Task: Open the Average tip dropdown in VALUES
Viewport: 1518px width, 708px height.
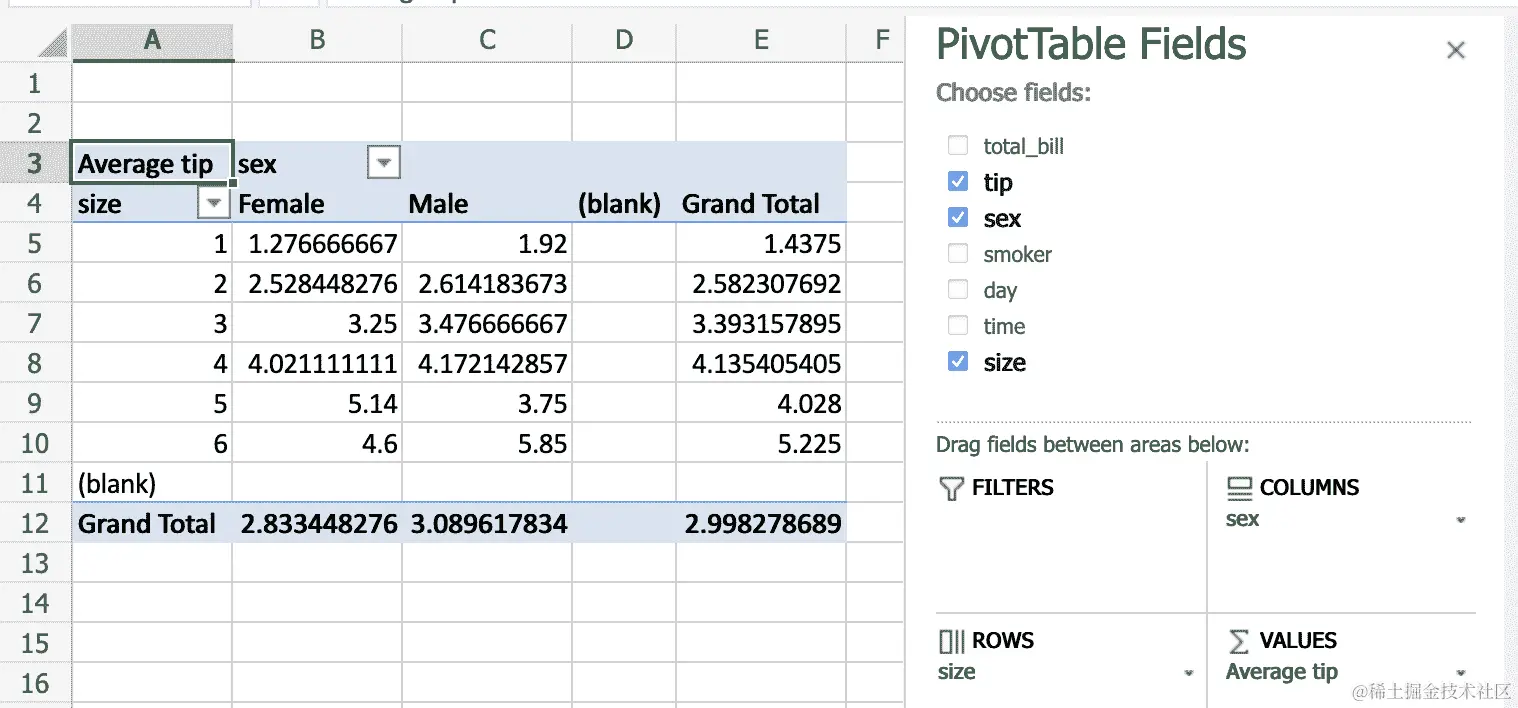Action: click(x=1463, y=673)
